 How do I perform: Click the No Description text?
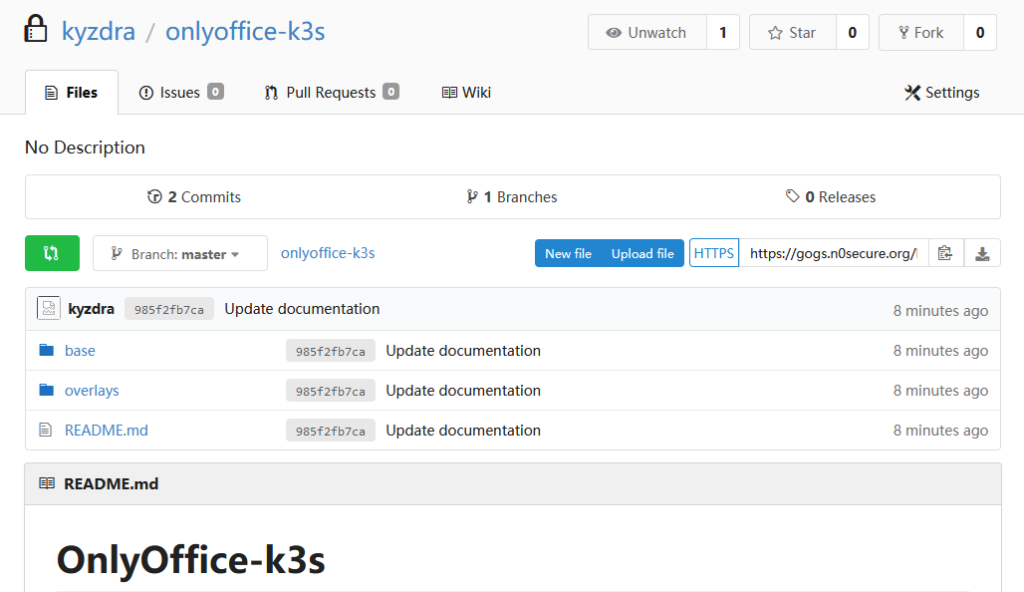pyautogui.click(x=85, y=148)
